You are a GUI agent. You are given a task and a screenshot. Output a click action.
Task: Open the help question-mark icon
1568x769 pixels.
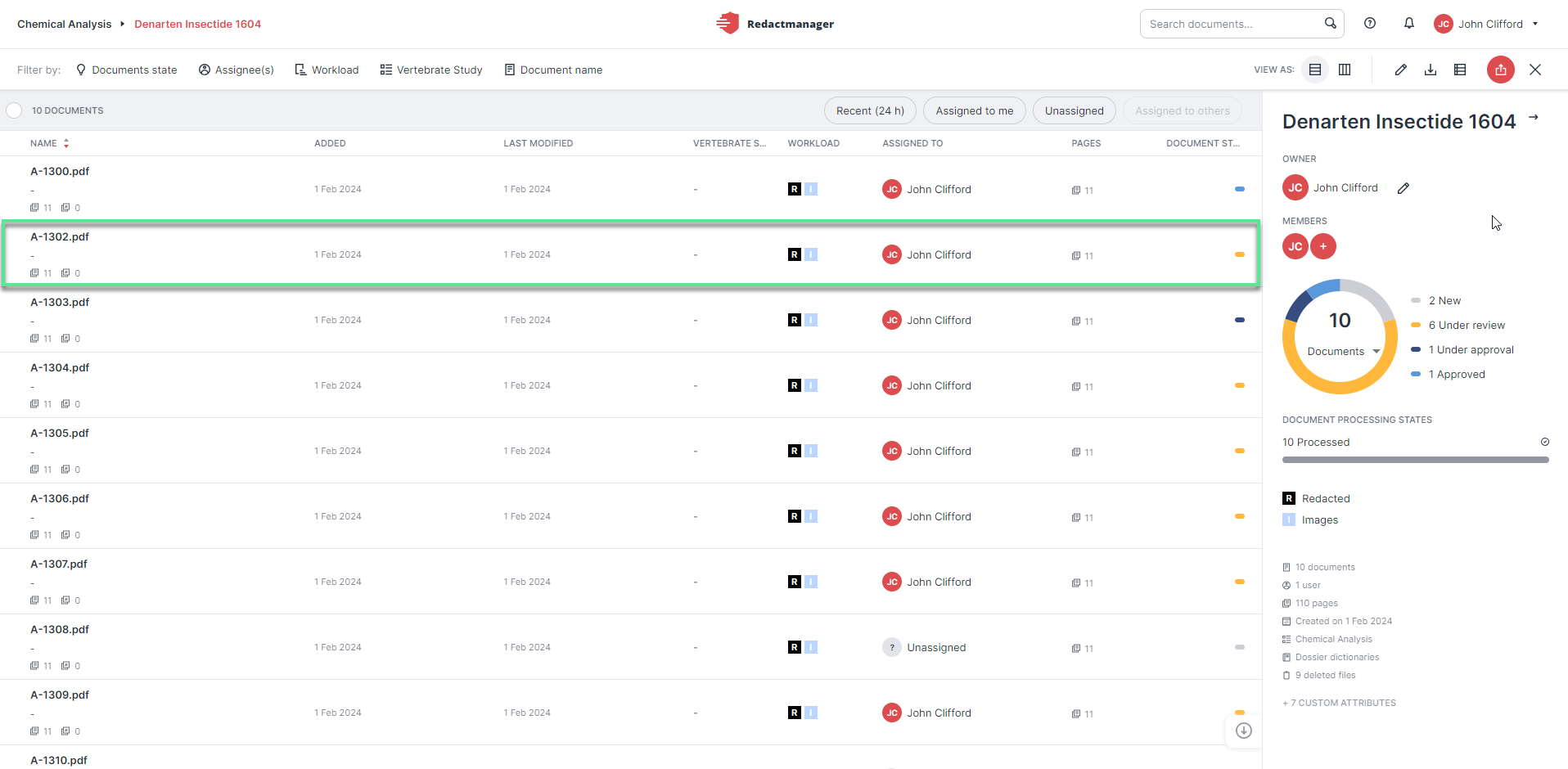click(1370, 24)
